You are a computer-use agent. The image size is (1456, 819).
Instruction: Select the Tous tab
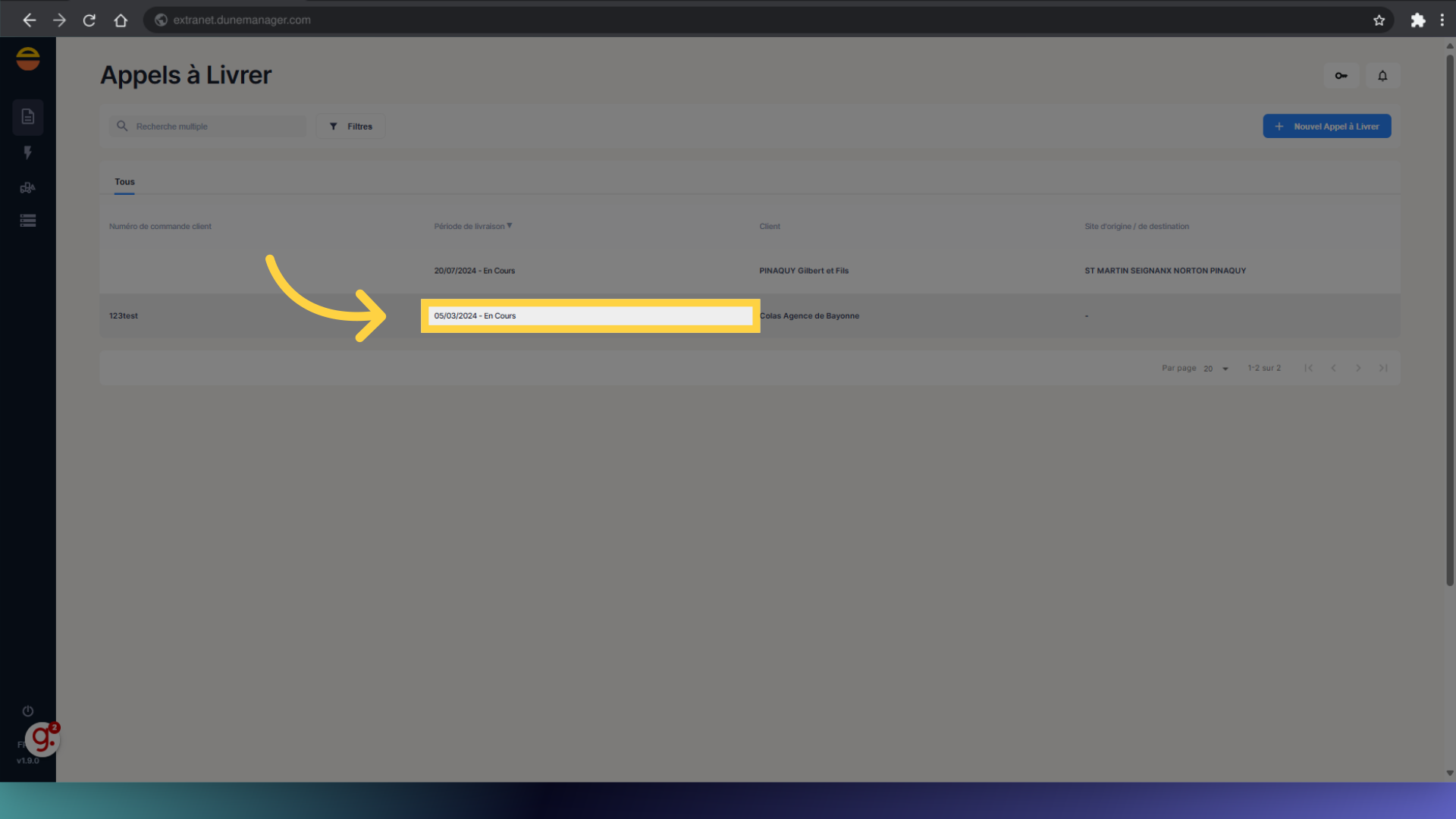(124, 182)
